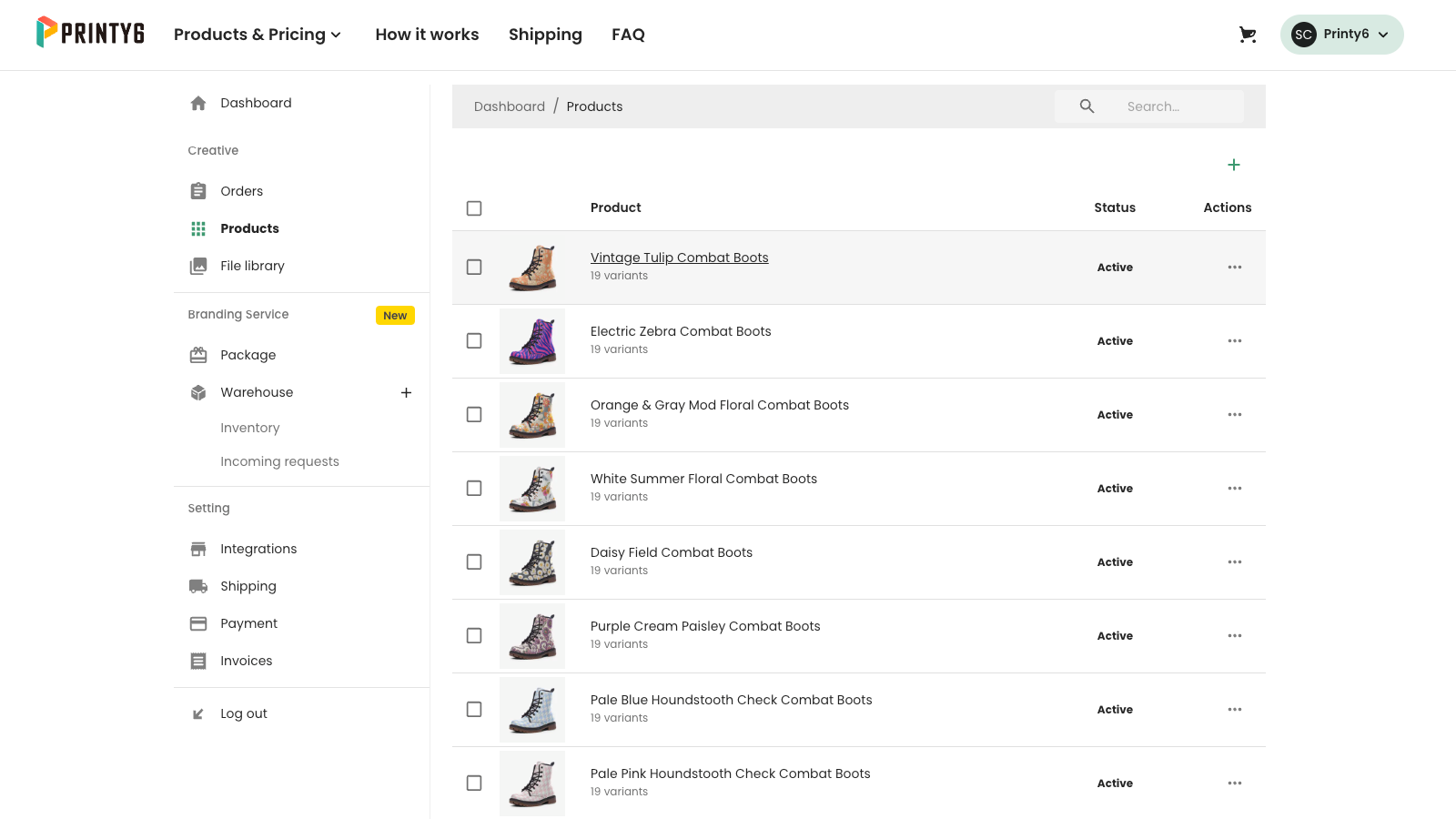Switch to the How it works page
1456x819 pixels.
(x=427, y=35)
